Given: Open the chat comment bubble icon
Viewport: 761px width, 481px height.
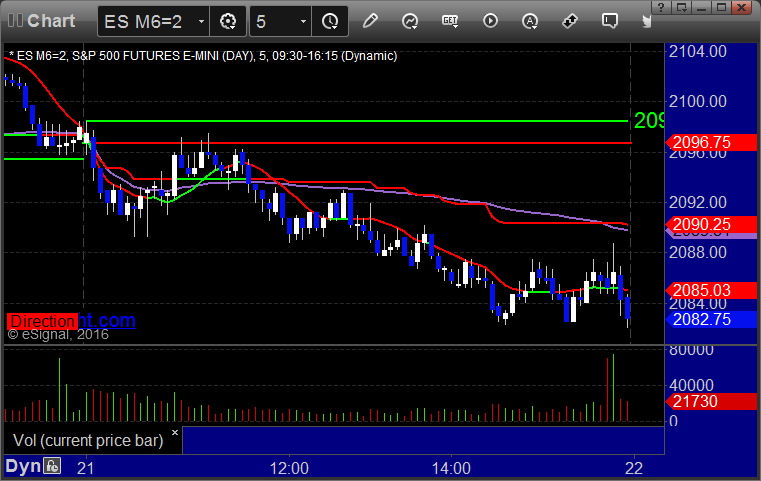Looking at the screenshot, I should point(610,21).
